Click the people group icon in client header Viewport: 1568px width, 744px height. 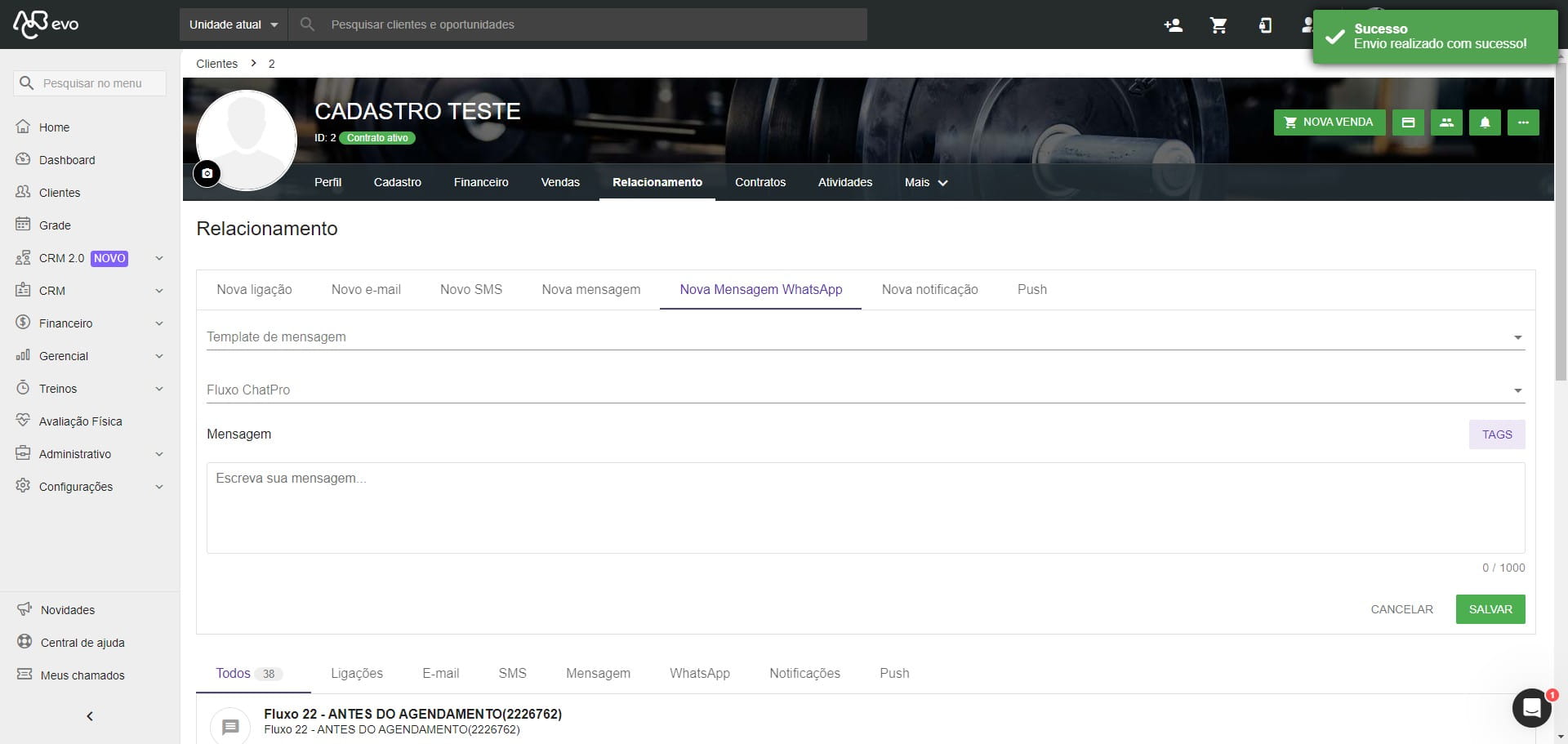click(1446, 123)
